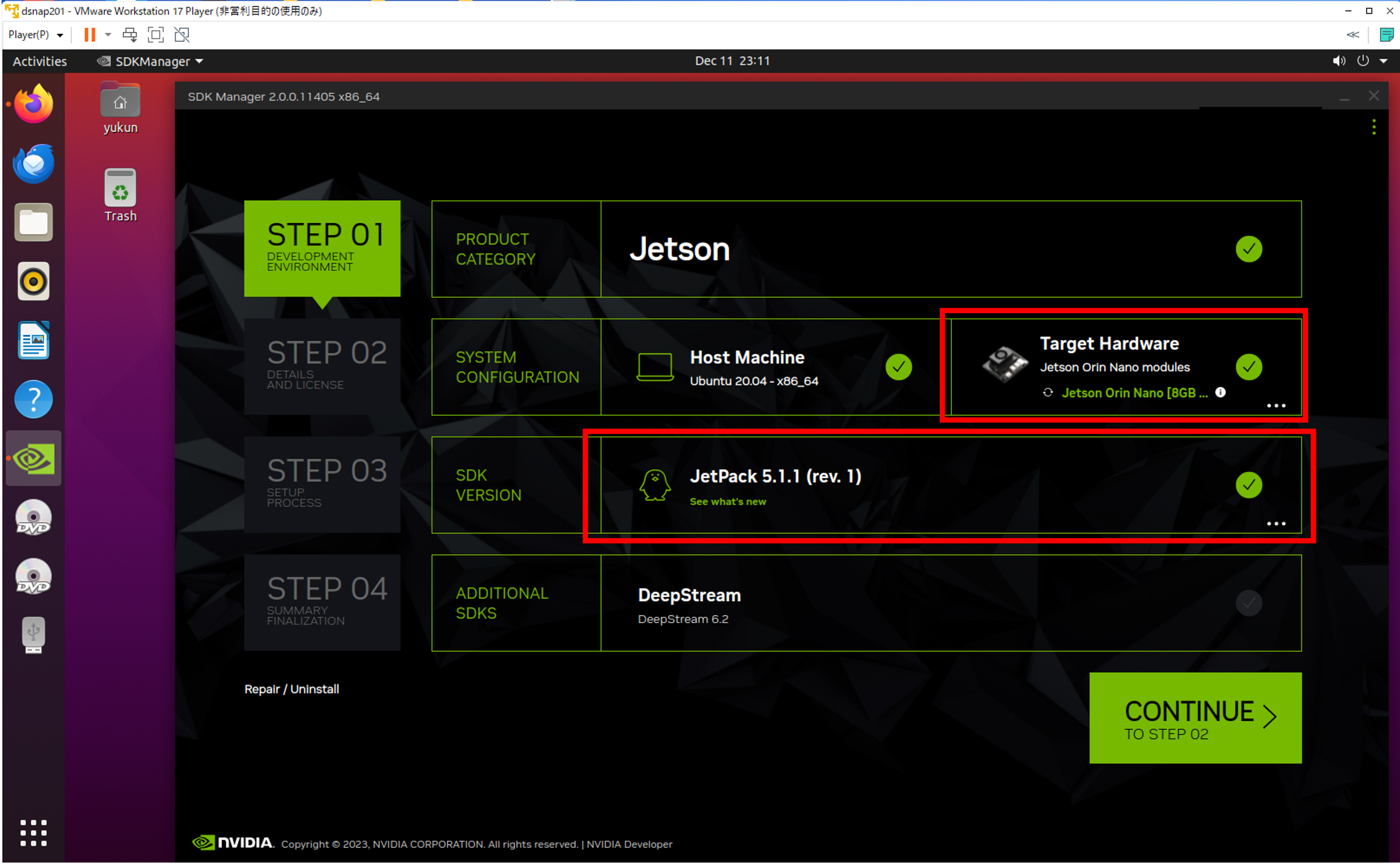The width and height of the screenshot is (1400, 864).
Task: Expand the Ubuntu system menu arrow
Action: coord(1383,61)
